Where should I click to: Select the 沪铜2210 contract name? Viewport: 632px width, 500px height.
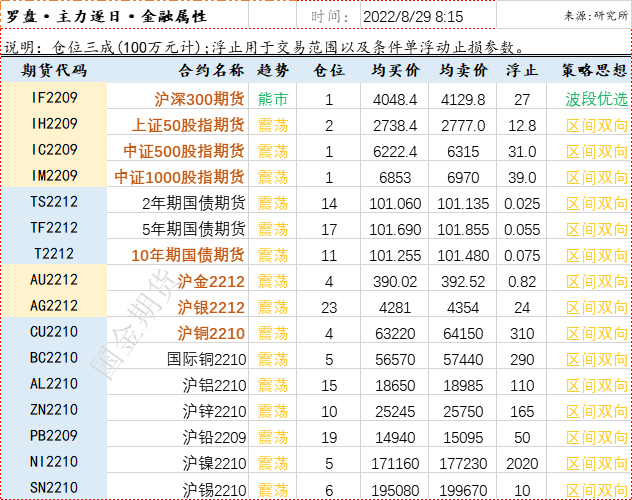pos(211,333)
